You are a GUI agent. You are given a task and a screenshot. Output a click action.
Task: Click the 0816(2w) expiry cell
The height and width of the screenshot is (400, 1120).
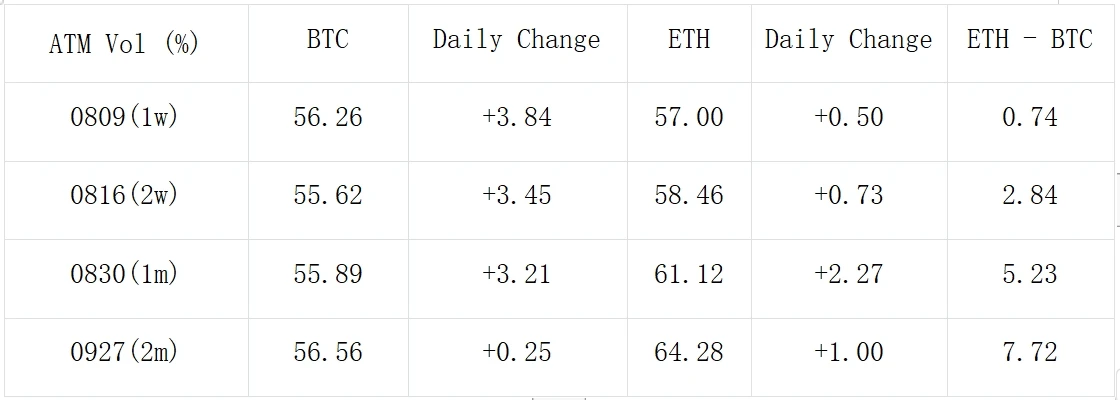click(x=124, y=195)
